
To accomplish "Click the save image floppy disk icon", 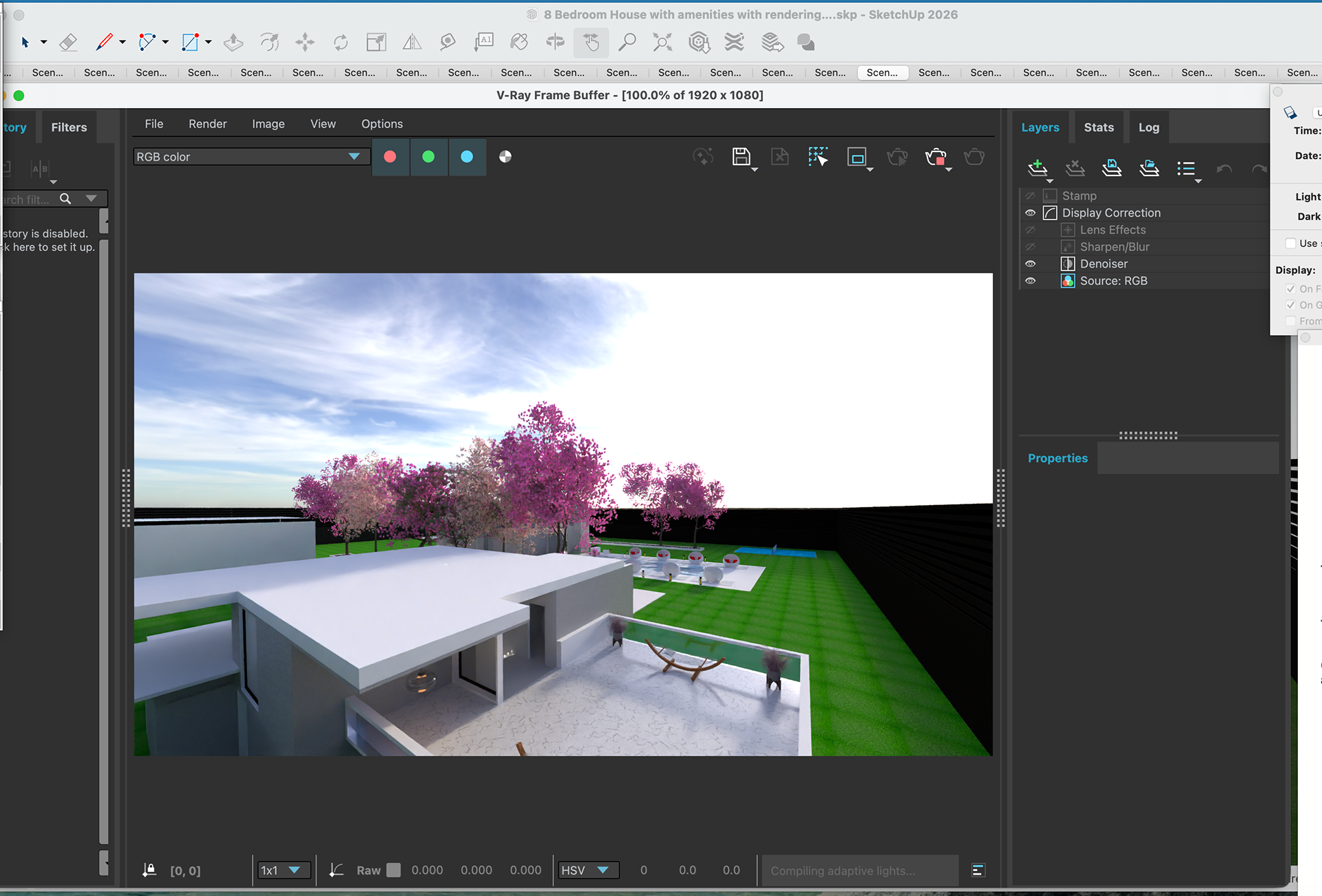I will pos(741,157).
